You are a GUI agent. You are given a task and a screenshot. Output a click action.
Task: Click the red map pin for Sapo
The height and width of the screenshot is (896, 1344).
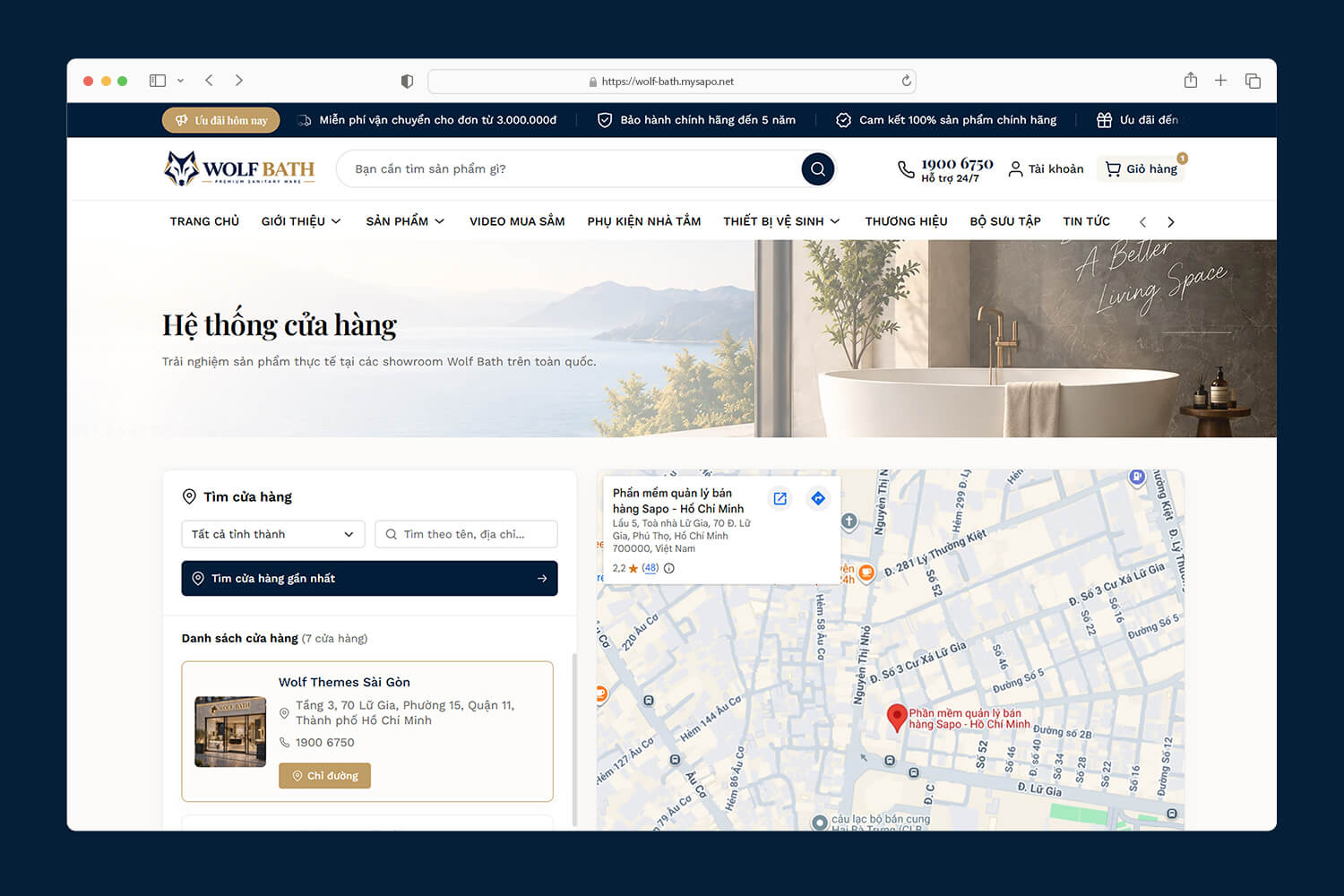click(896, 718)
